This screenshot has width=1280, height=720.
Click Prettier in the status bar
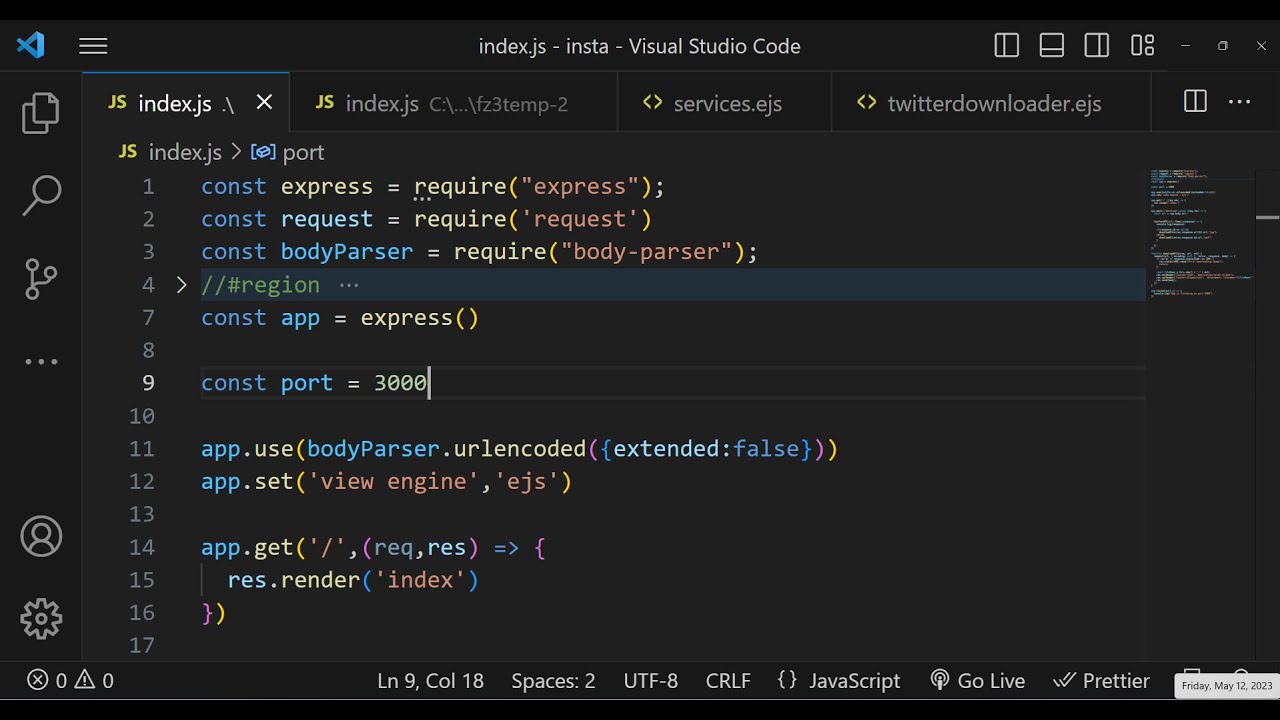(x=1102, y=681)
